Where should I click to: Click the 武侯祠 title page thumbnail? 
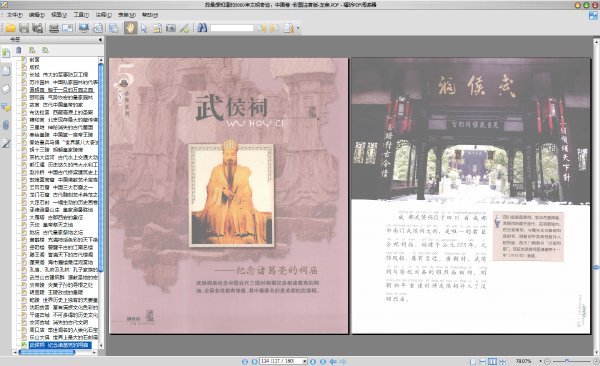(x=229, y=196)
